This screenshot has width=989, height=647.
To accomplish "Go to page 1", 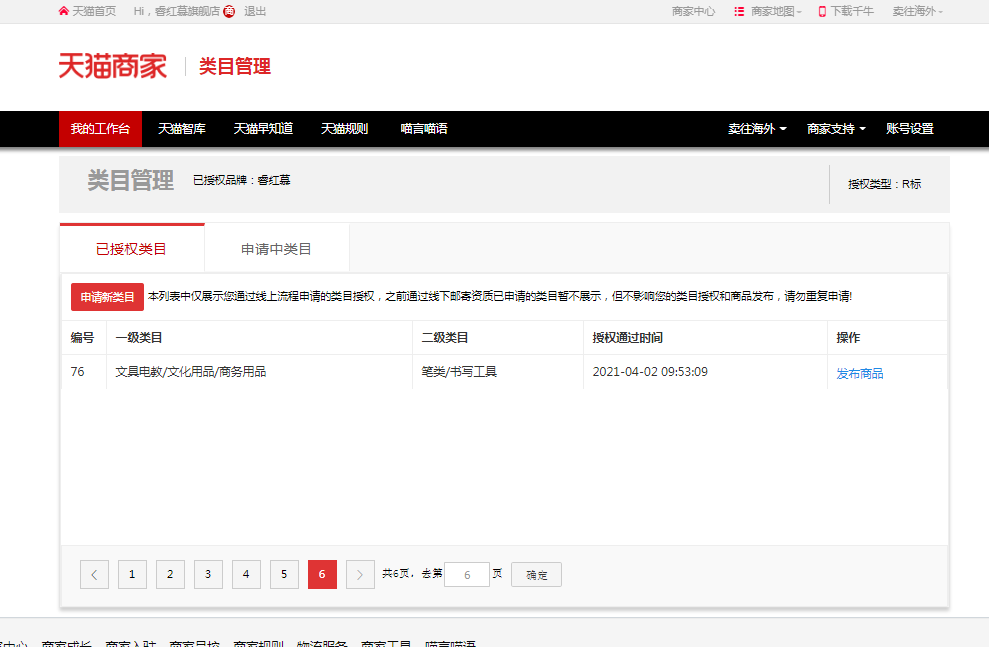I will tap(132, 574).
